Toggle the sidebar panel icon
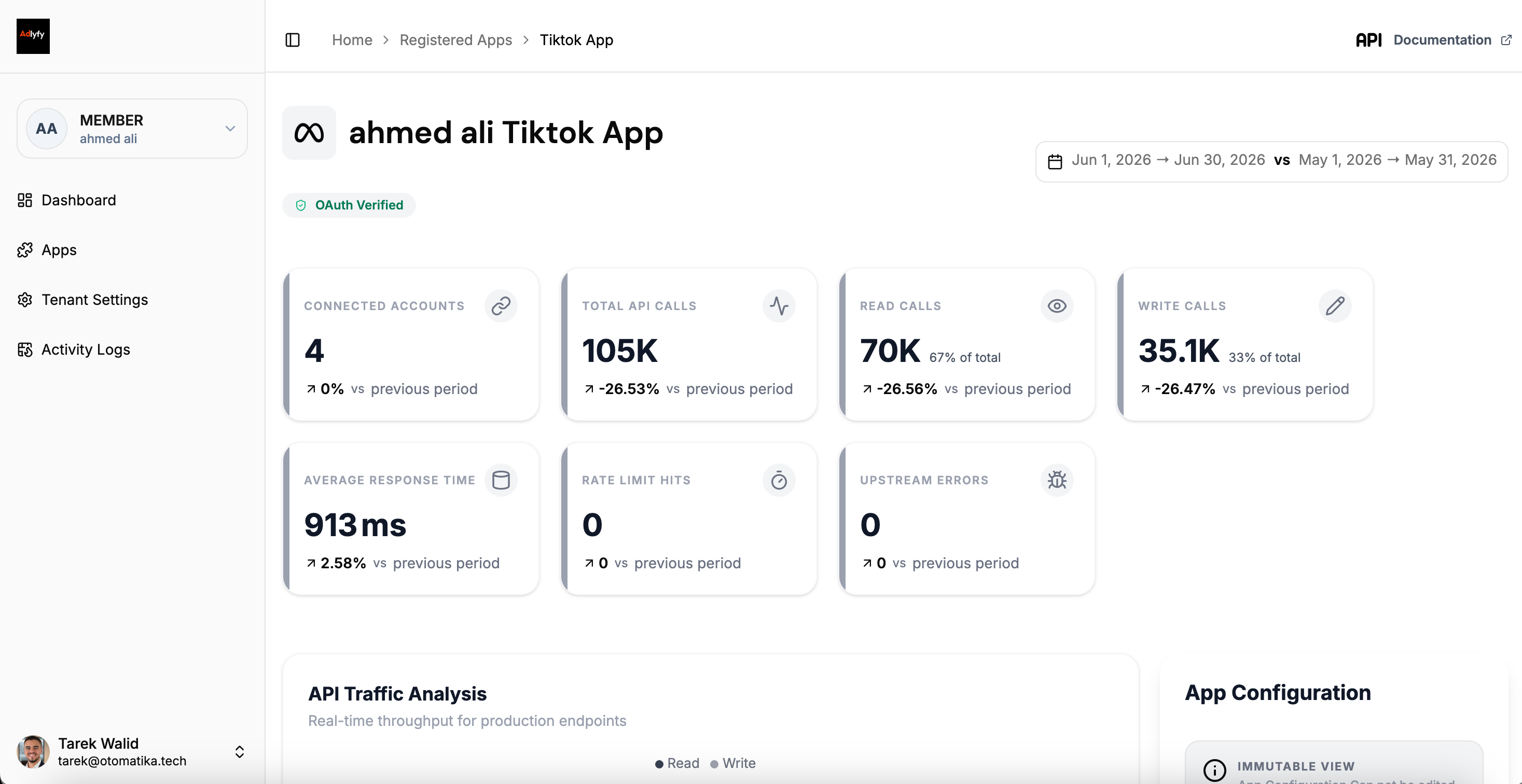Image resolution: width=1522 pixels, height=784 pixels. pyautogui.click(x=293, y=40)
